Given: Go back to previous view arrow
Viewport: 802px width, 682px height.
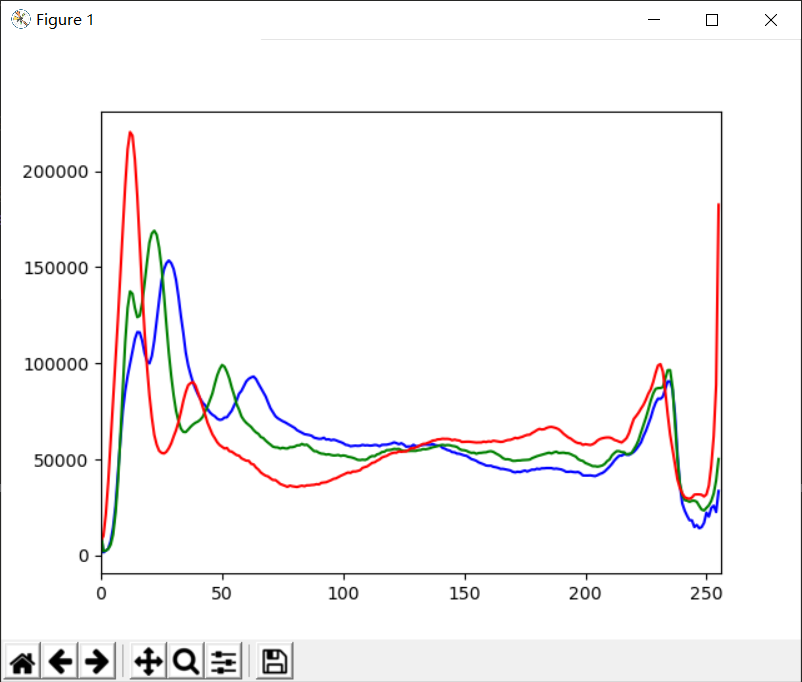Looking at the screenshot, I should pyautogui.click(x=60, y=662).
